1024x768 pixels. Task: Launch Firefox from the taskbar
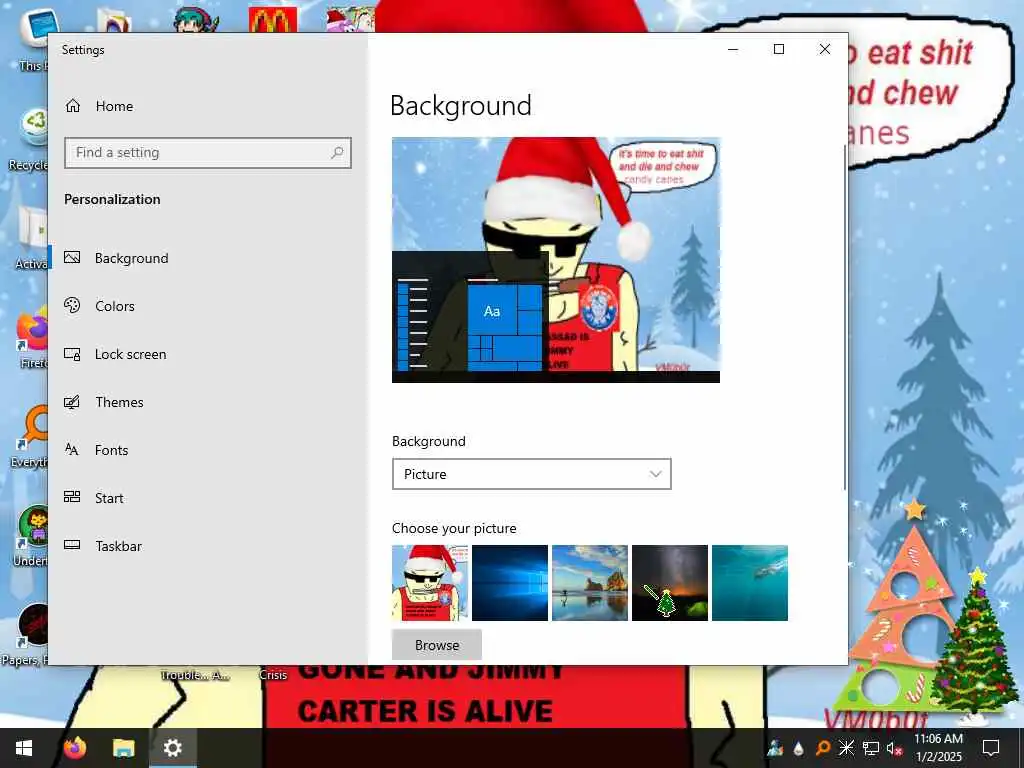point(75,748)
